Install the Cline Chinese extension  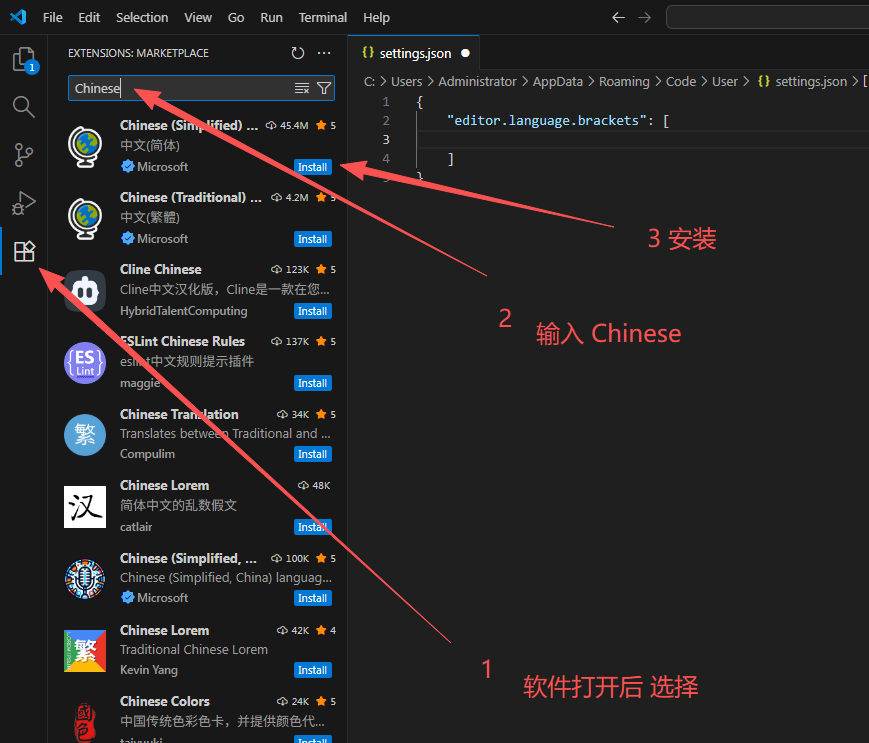pyautogui.click(x=313, y=311)
